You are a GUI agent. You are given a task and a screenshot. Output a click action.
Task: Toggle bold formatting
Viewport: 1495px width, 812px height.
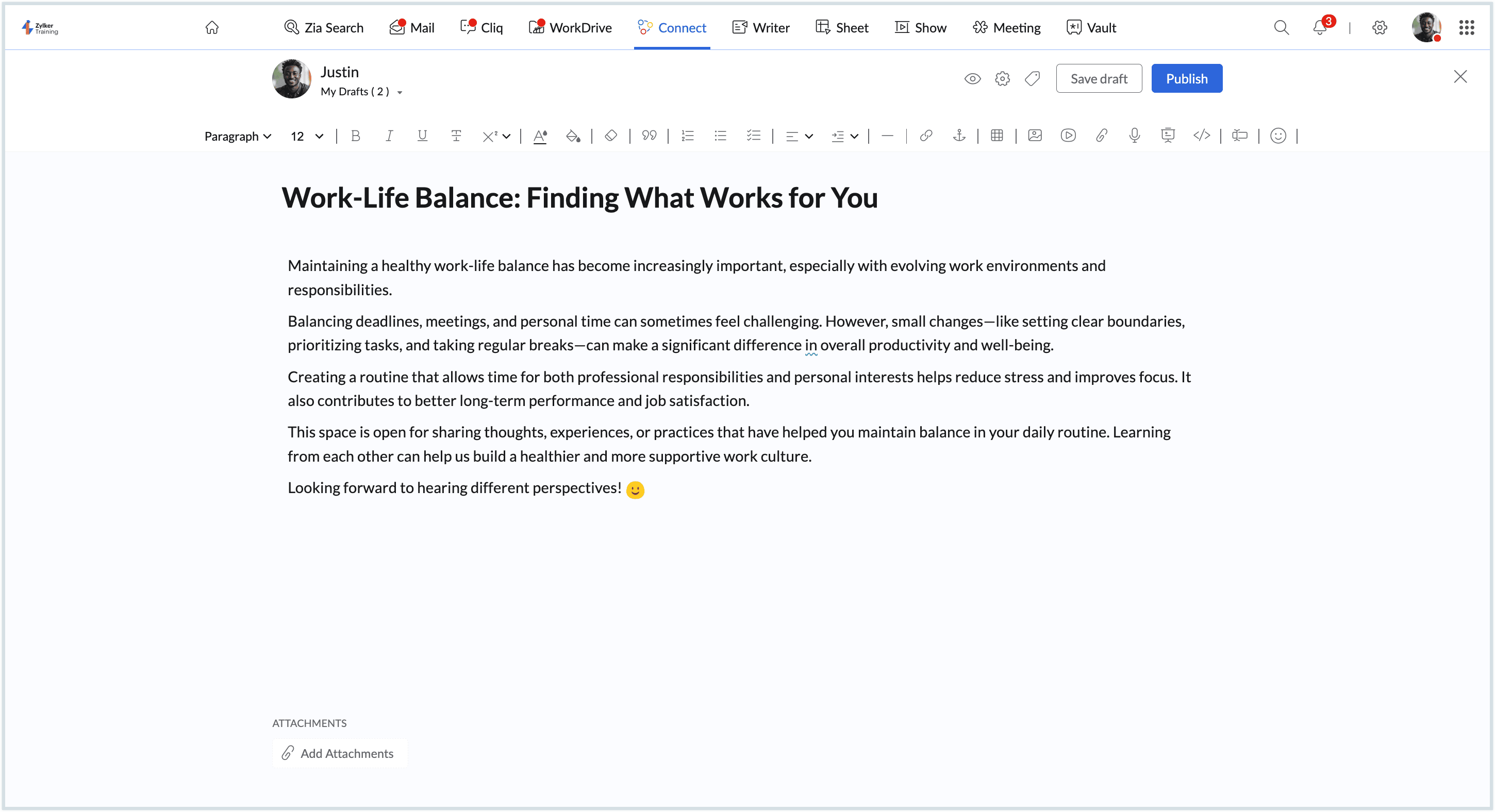(x=356, y=136)
